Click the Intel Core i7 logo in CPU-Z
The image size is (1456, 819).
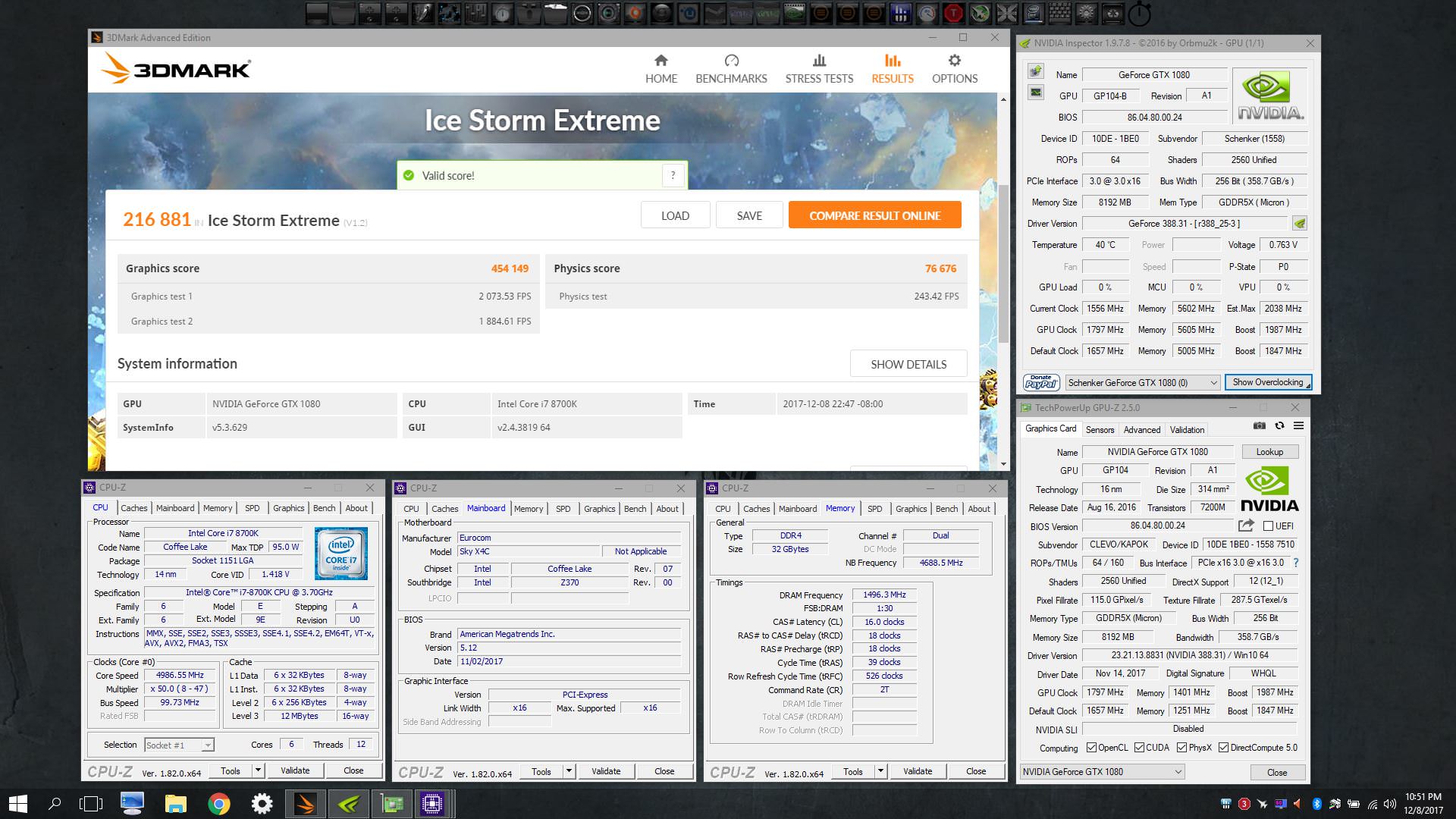341,554
